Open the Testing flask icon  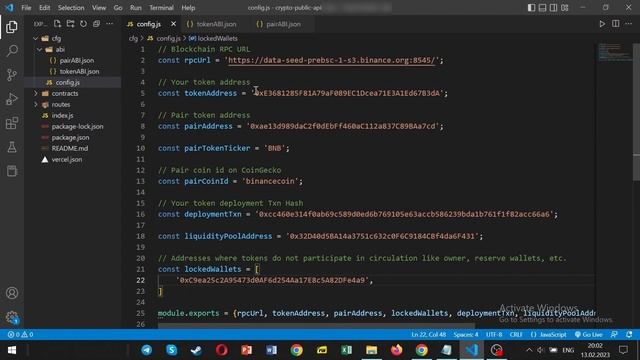(x=12, y=147)
